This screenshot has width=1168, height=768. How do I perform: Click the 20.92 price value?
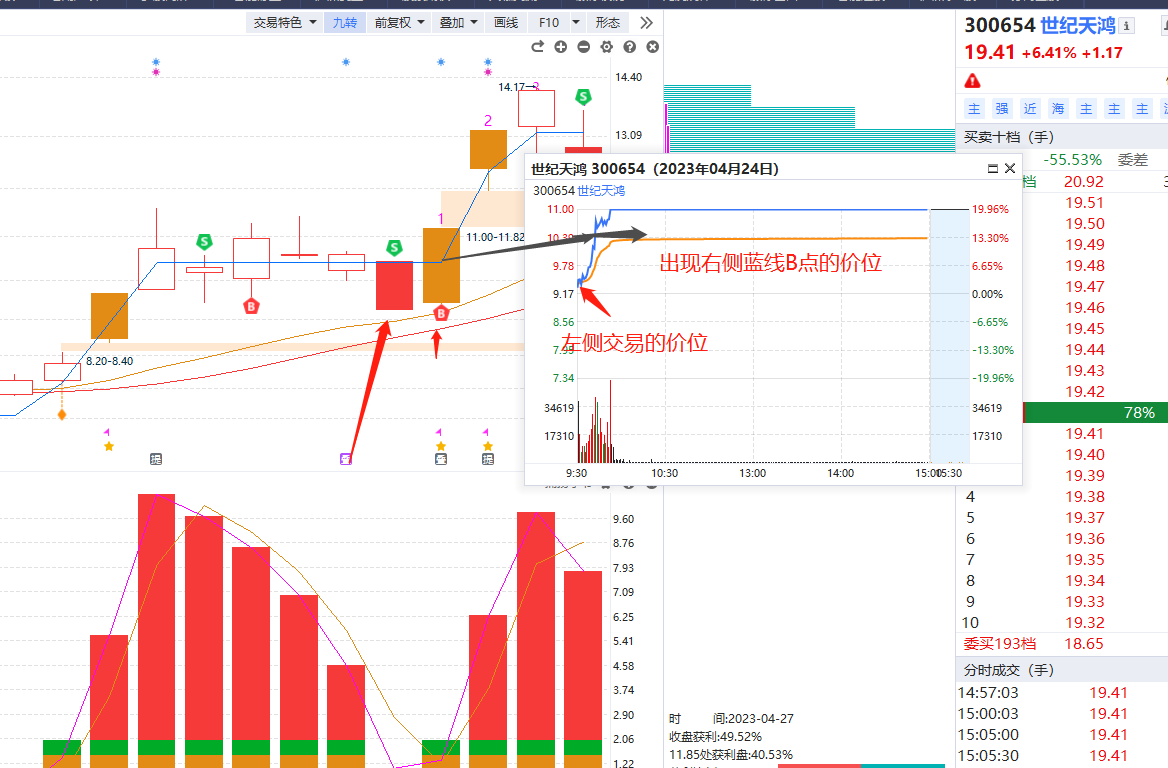coord(1084,182)
